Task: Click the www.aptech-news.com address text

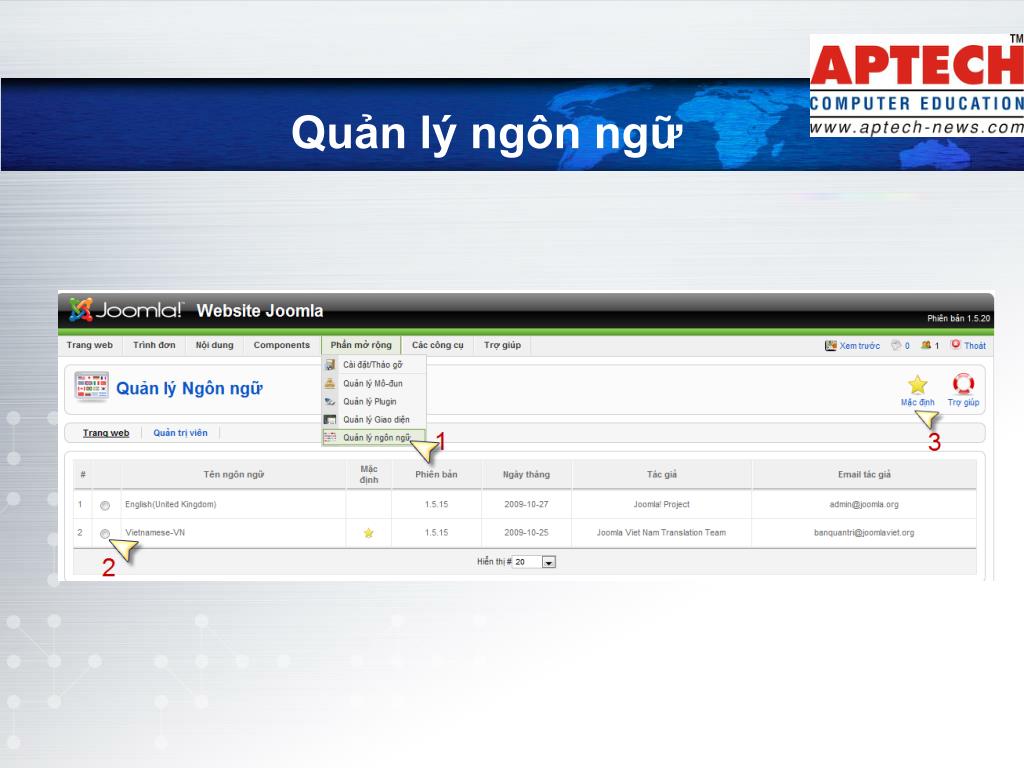Action: [917, 127]
